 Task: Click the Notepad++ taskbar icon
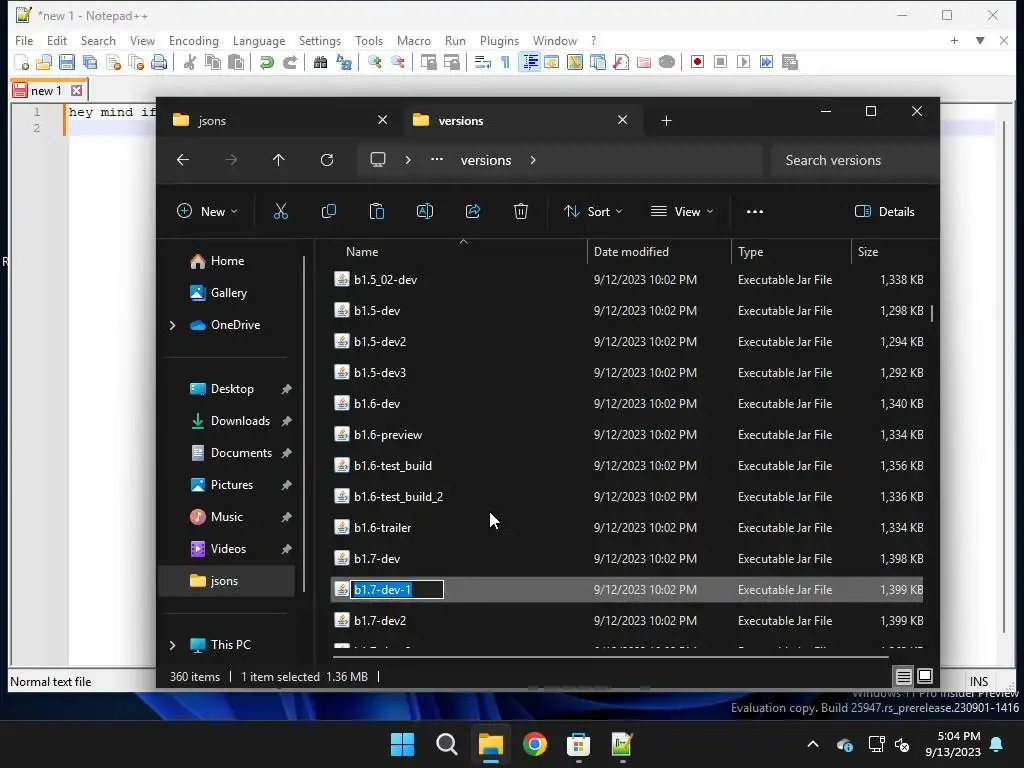point(622,744)
